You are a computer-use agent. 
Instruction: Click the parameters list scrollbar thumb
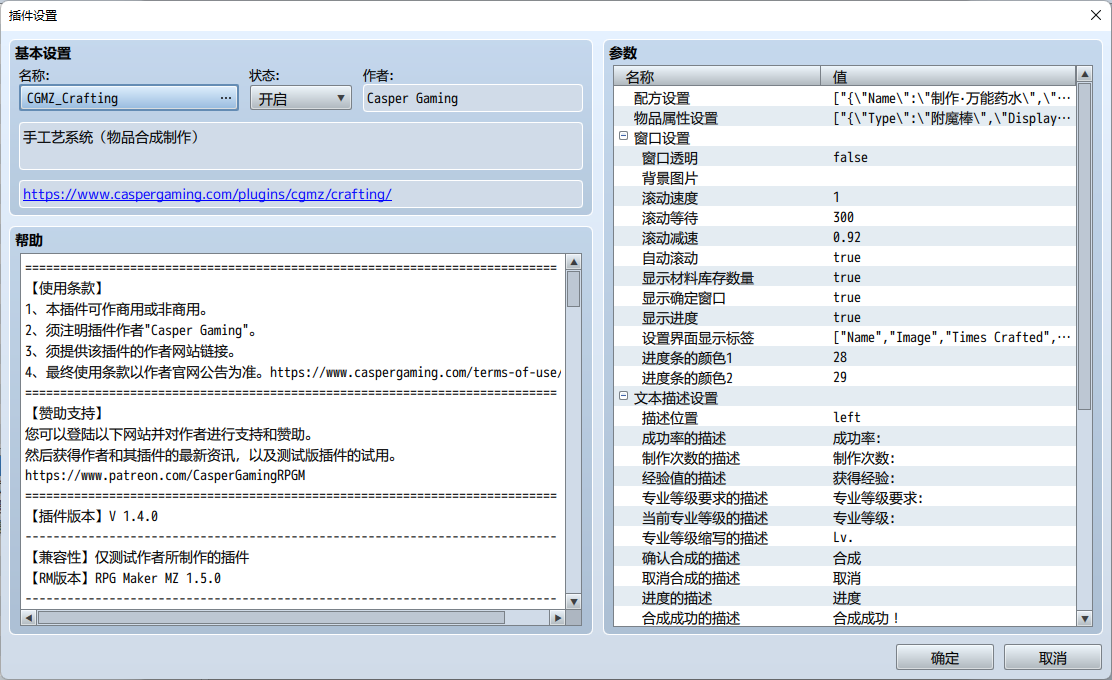[x=1084, y=246]
